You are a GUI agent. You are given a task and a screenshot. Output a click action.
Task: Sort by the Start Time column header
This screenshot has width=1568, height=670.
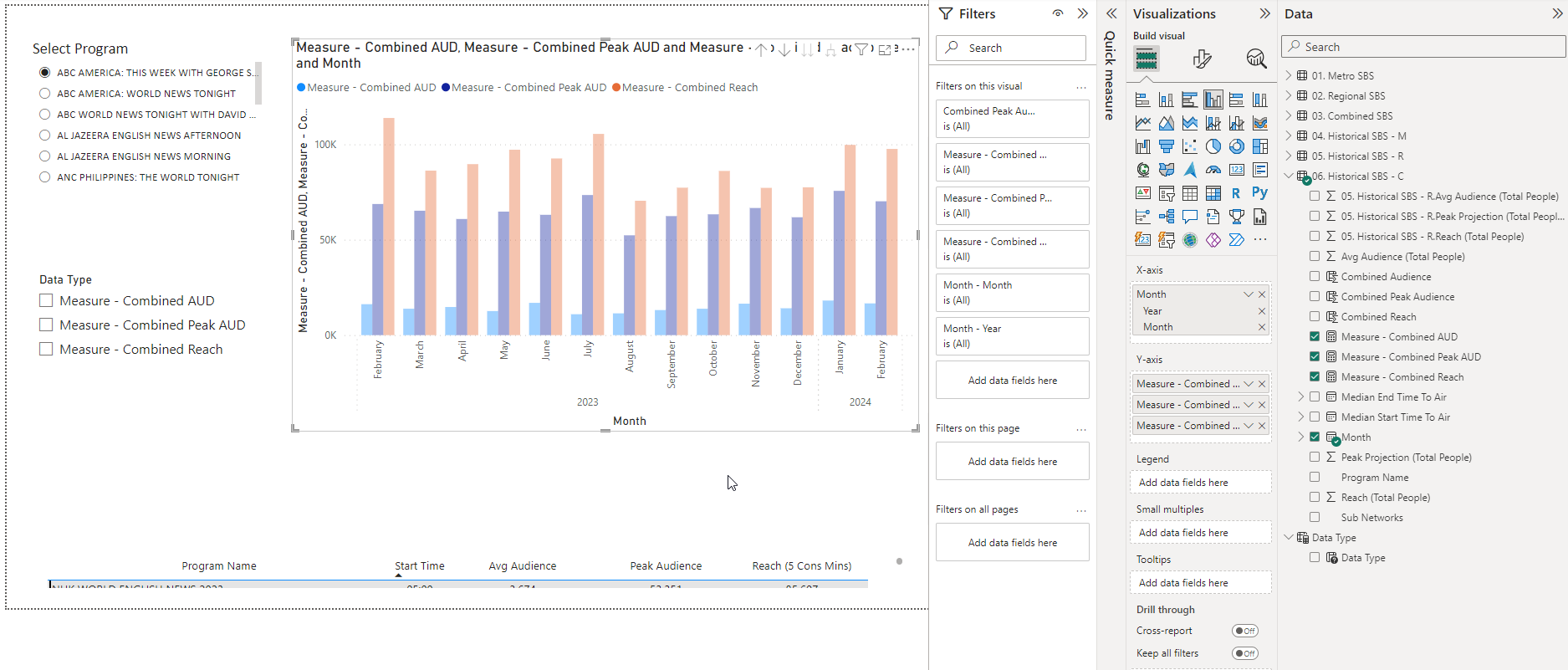tap(419, 566)
